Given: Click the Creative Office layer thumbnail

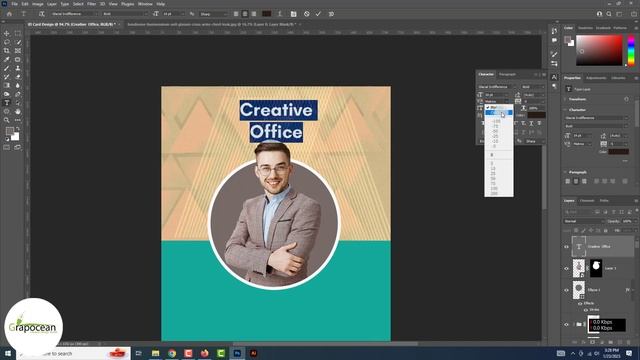Looking at the screenshot, I should [x=579, y=247].
